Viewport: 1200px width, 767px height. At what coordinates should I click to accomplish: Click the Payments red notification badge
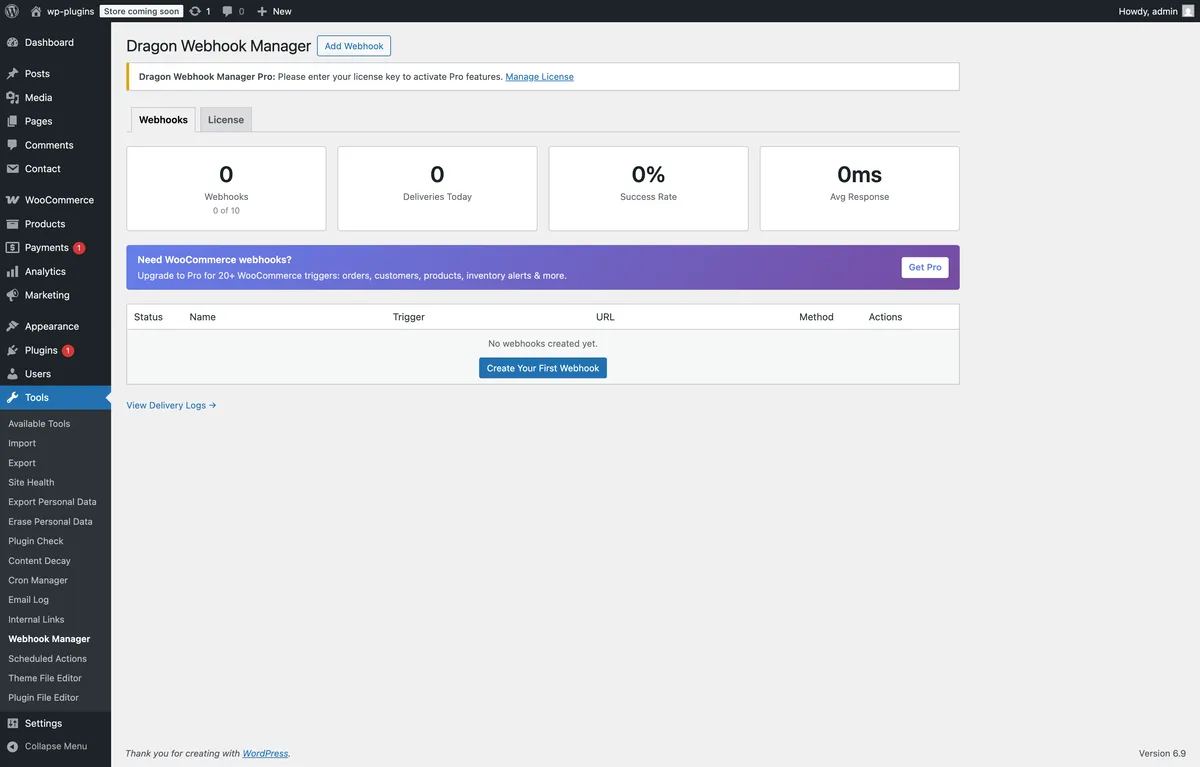(x=79, y=248)
